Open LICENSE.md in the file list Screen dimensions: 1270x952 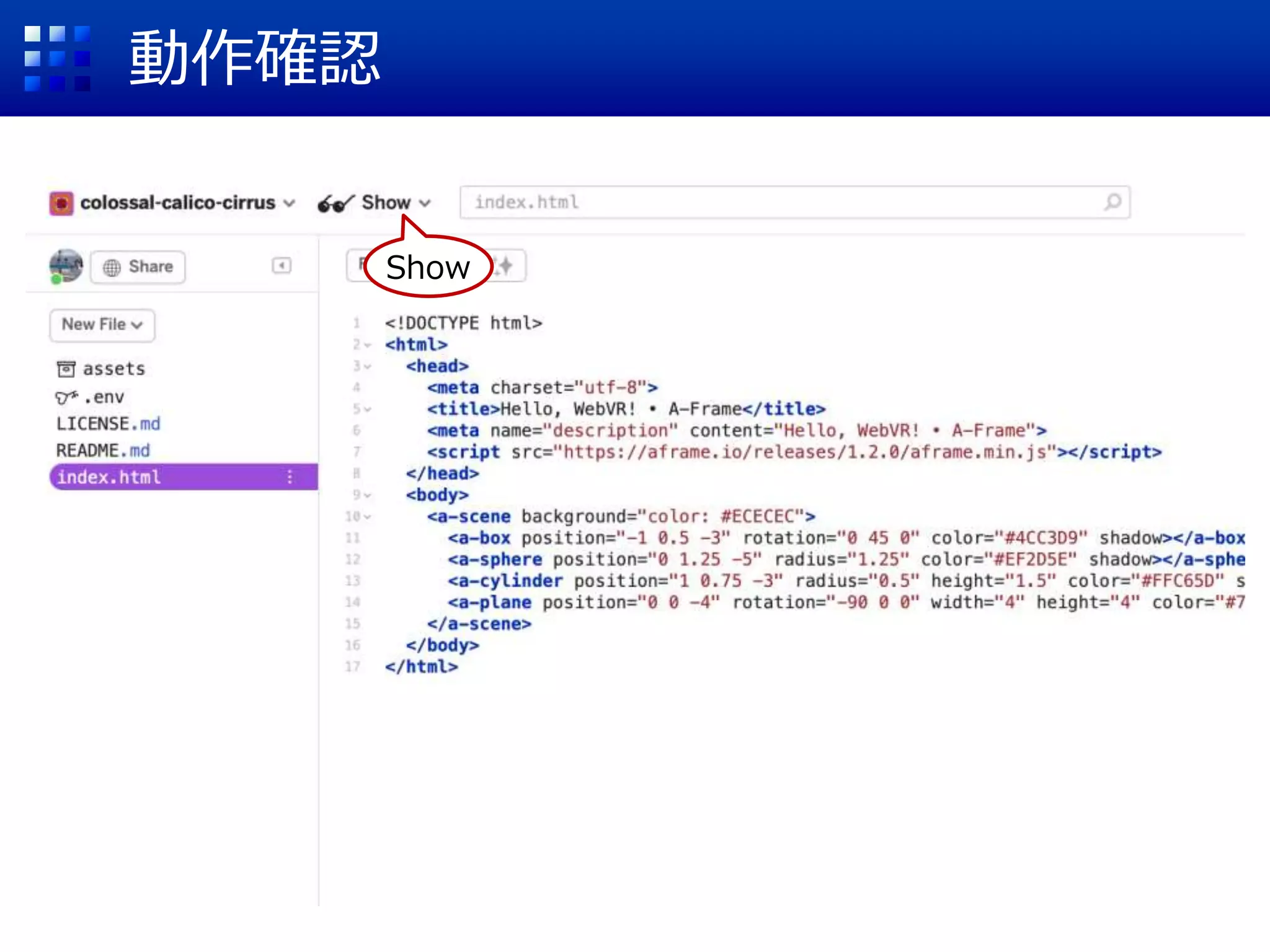pyautogui.click(x=108, y=423)
